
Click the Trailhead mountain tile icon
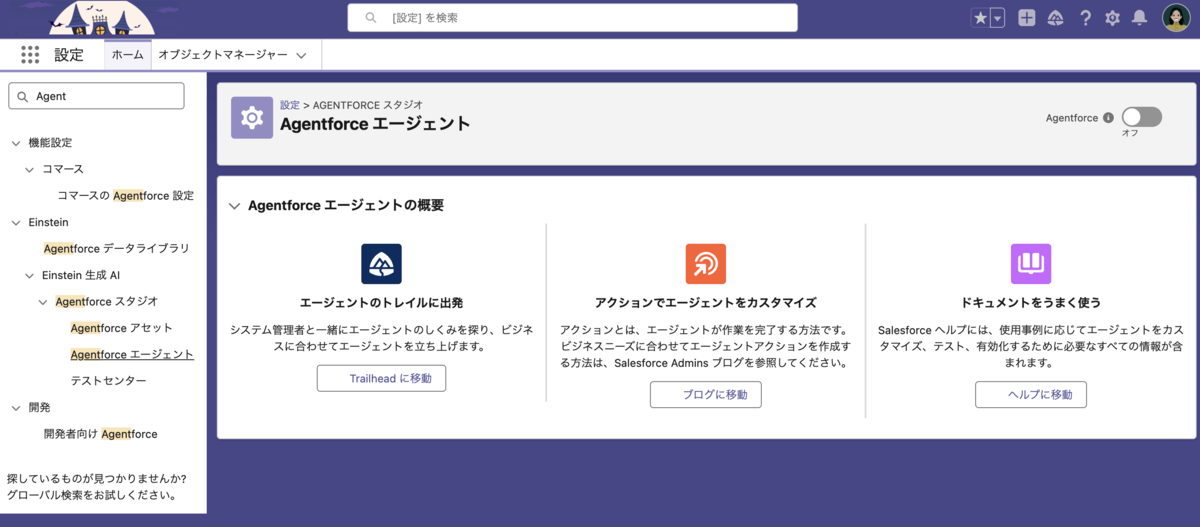click(381, 264)
